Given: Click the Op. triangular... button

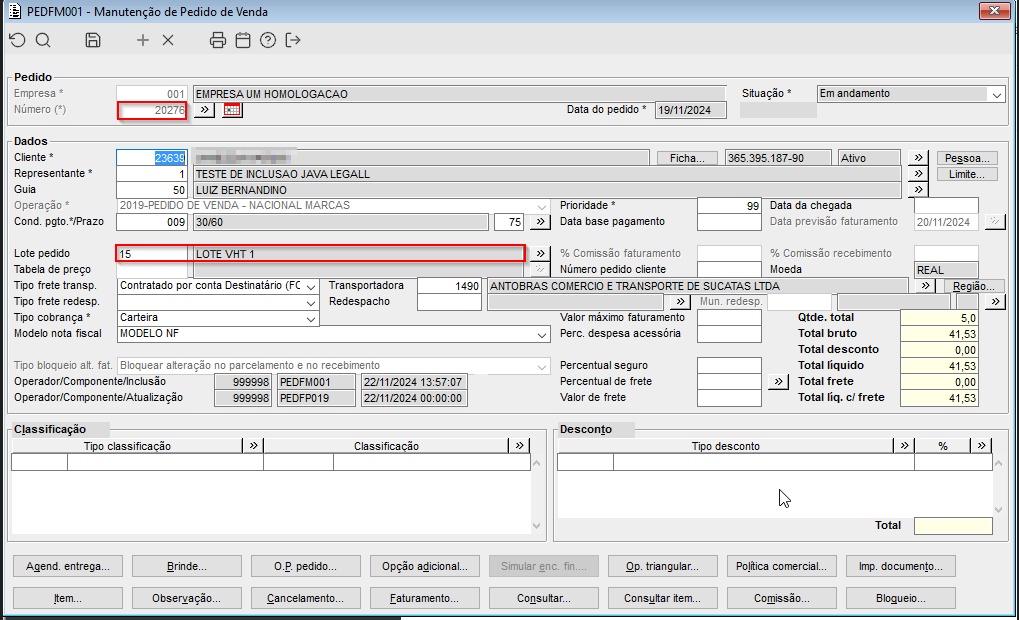Looking at the screenshot, I should [x=663, y=566].
